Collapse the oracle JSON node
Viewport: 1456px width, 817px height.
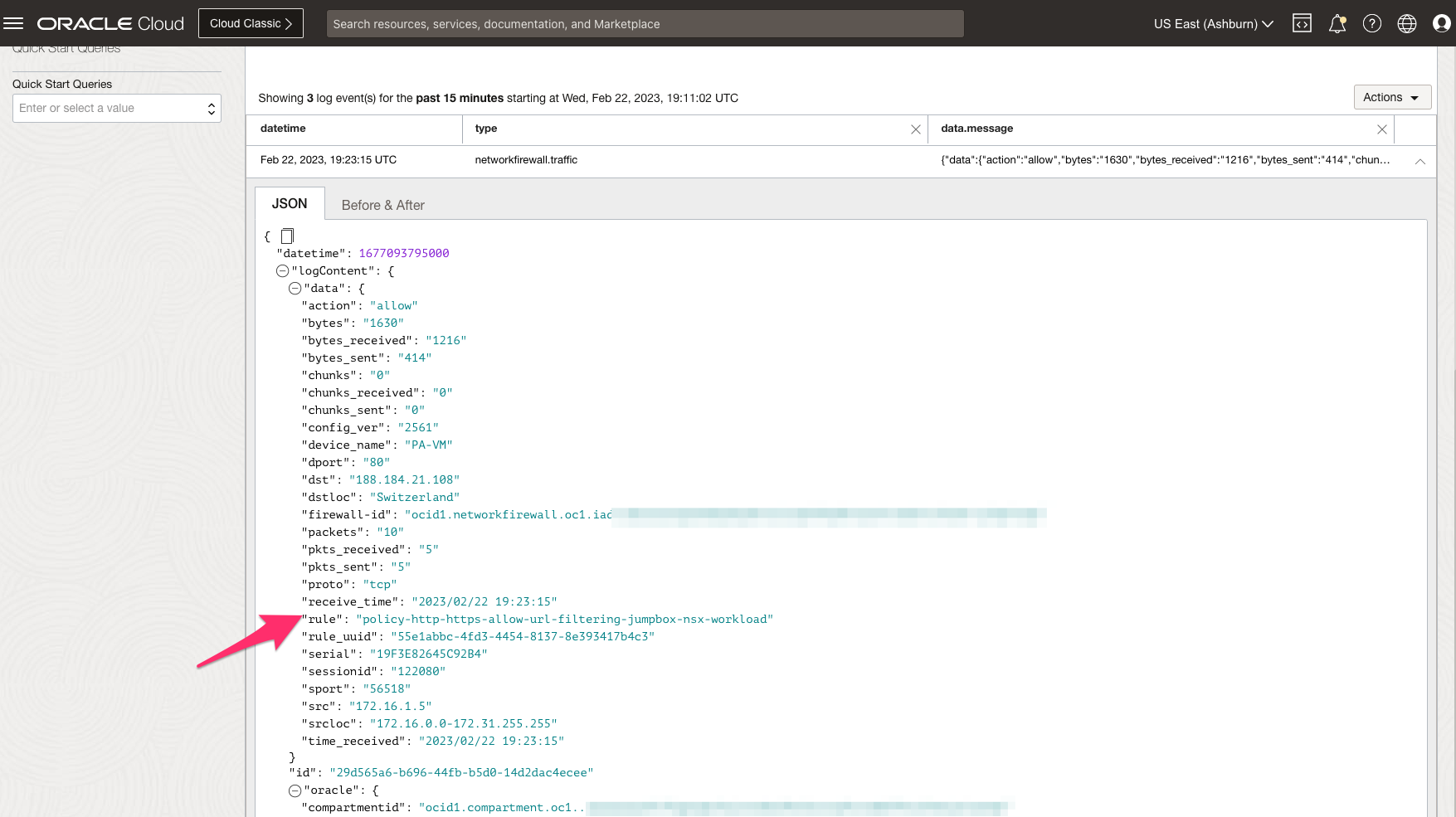[295, 790]
